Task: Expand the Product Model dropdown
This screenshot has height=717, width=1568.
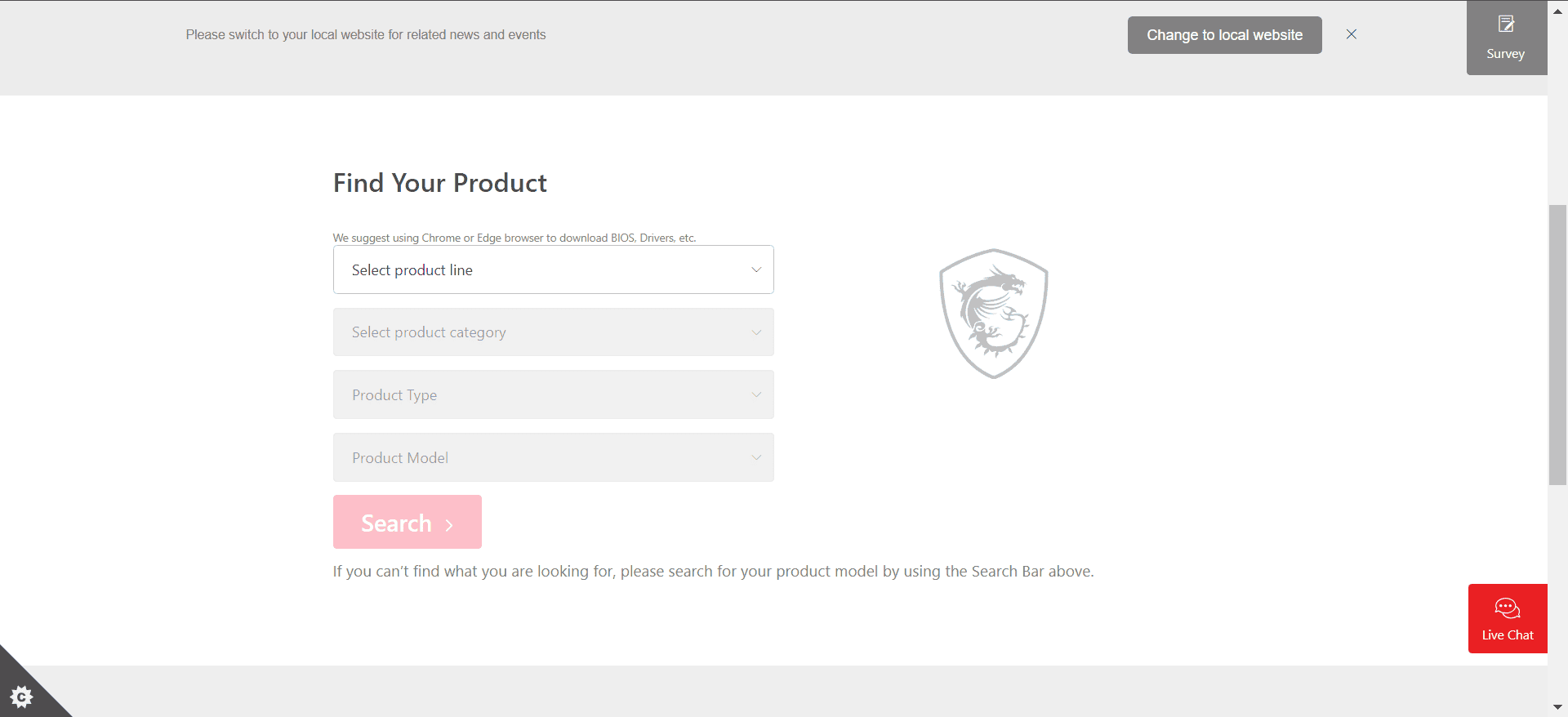Action: tap(553, 458)
